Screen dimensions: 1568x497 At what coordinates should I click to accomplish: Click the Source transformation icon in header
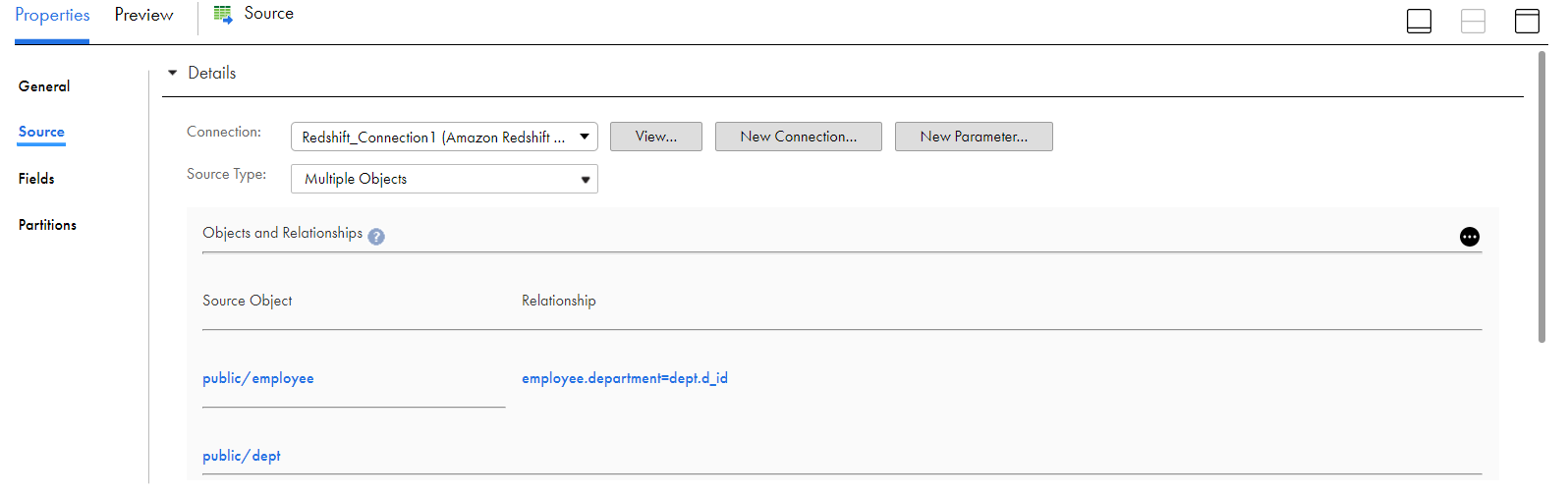tap(223, 15)
